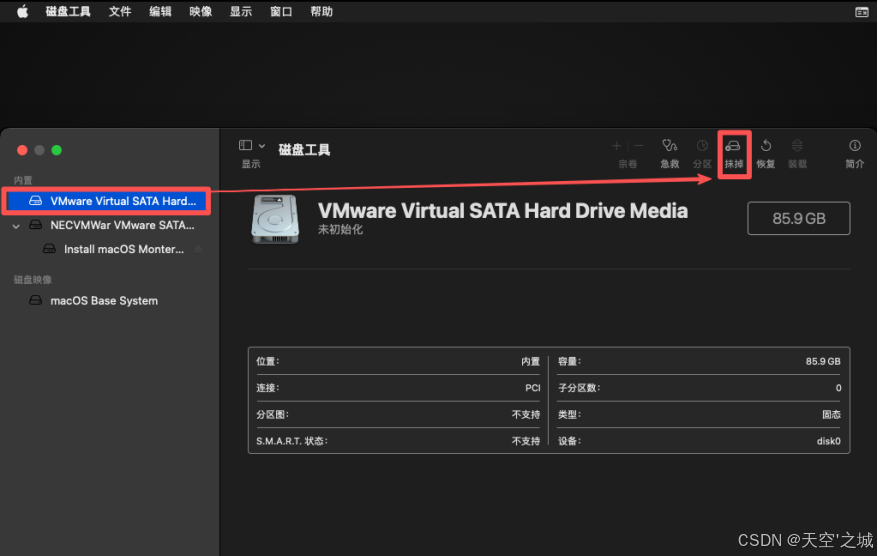878x556 pixels.
Task: Open the 显示 view options chevron
Action: click(261, 146)
